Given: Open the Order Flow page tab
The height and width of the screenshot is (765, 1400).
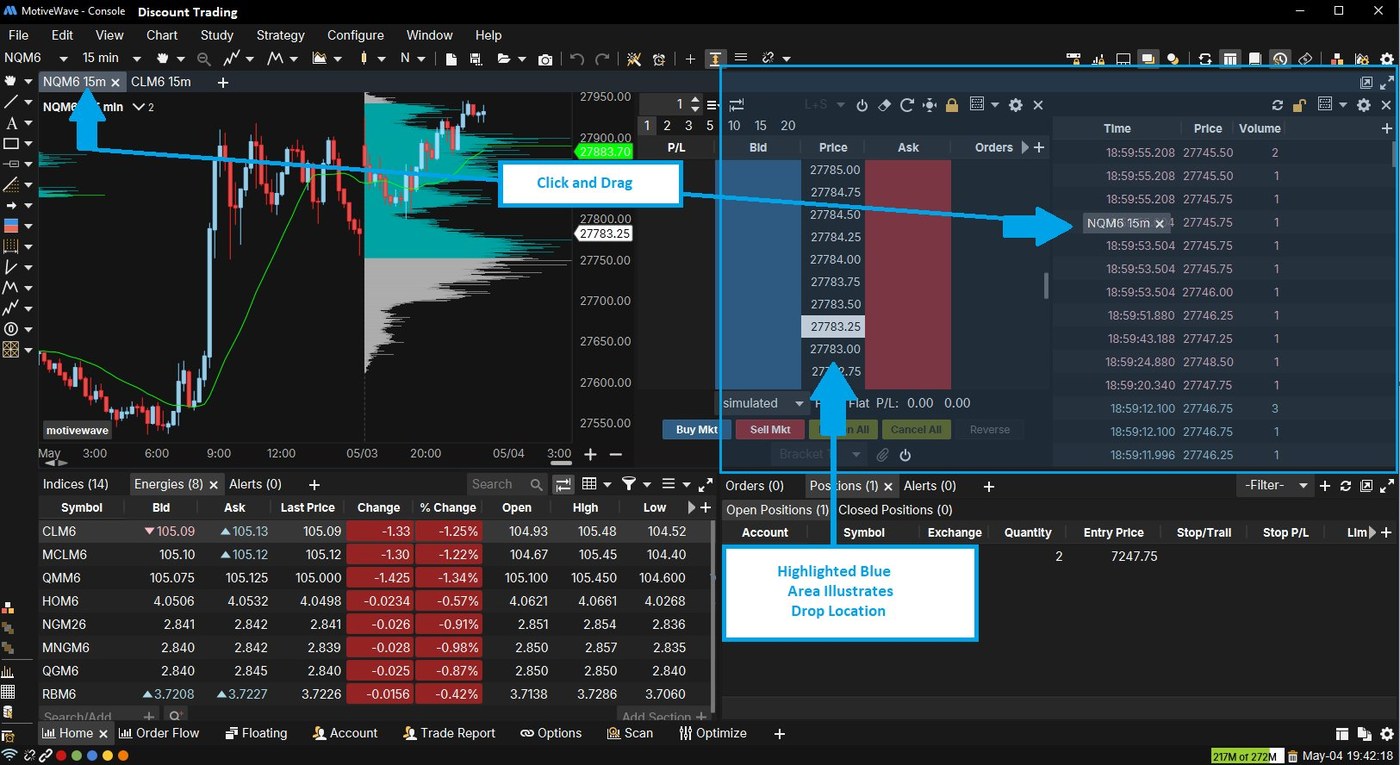Looking at the screenshot, I should [x=160, y=733].
